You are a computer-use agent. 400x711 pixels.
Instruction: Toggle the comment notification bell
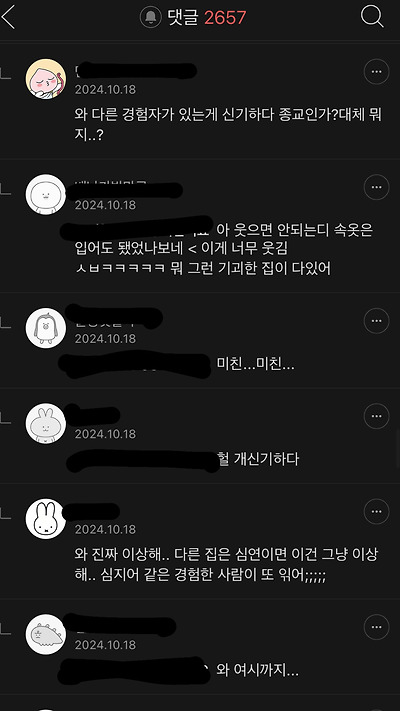click(151, 18)
